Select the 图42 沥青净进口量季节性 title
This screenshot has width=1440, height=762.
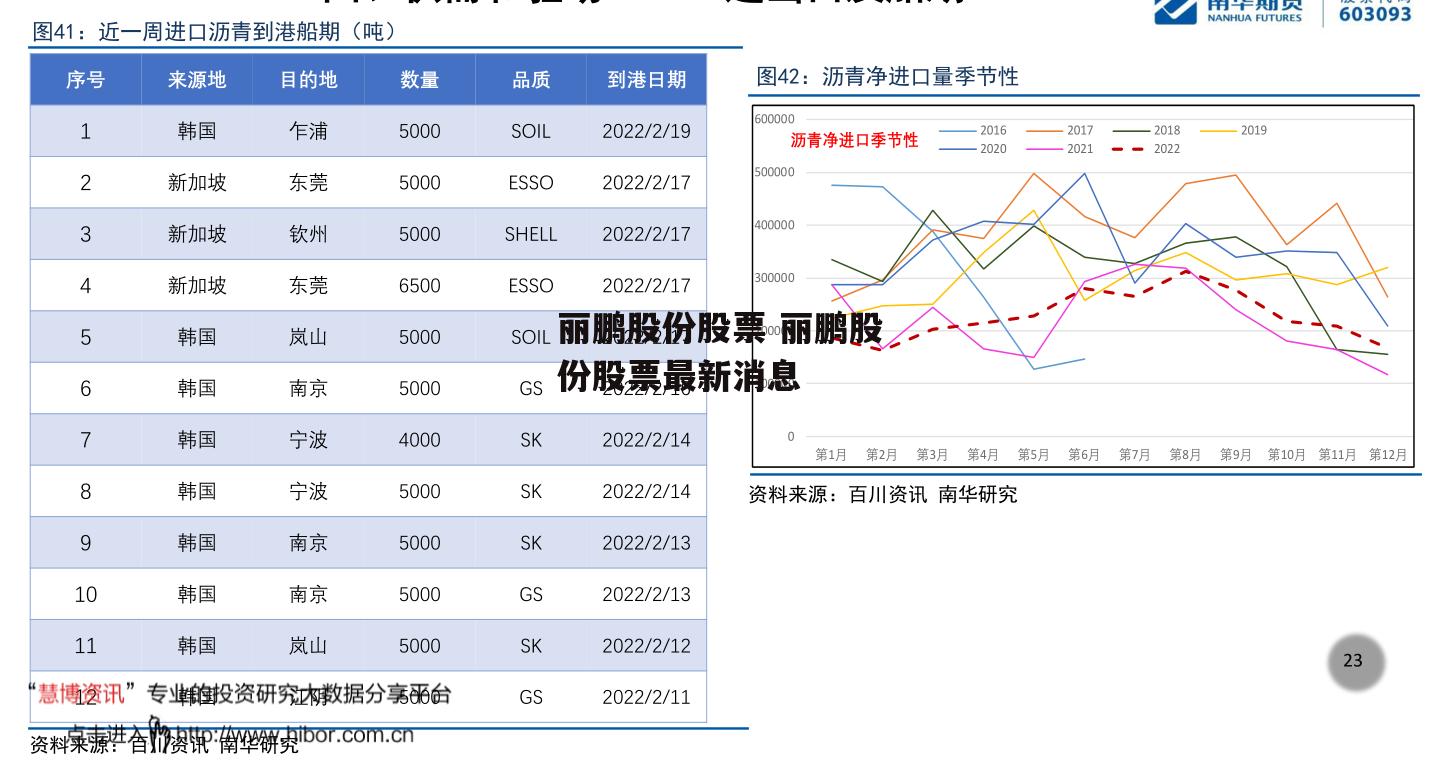(x=888, y=76)
